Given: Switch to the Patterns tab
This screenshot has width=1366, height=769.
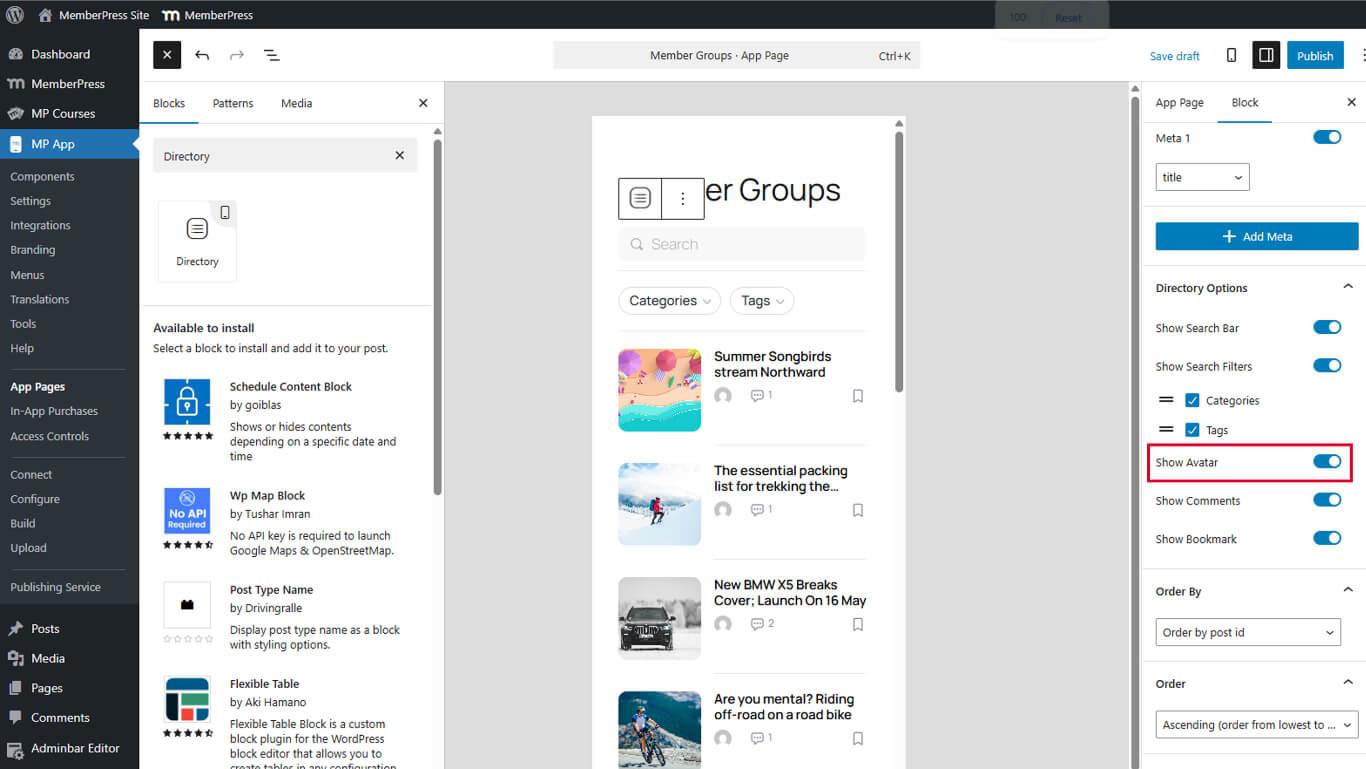Looking at the screenshot, I should pyautogui.click(x=233, y=103).
